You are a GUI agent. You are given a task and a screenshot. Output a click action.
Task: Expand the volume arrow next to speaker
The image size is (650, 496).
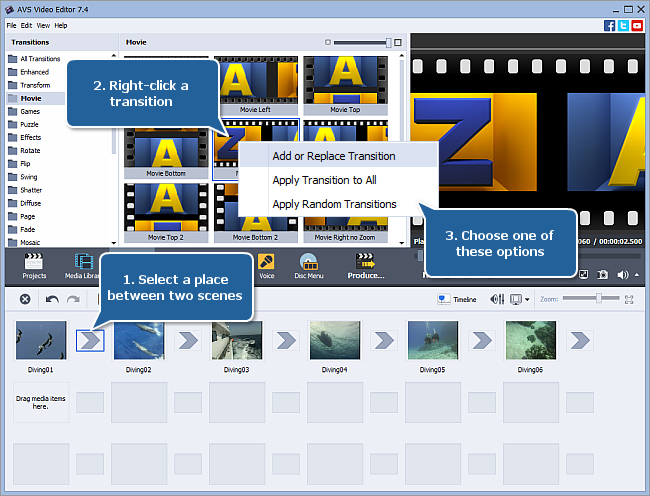637,275
